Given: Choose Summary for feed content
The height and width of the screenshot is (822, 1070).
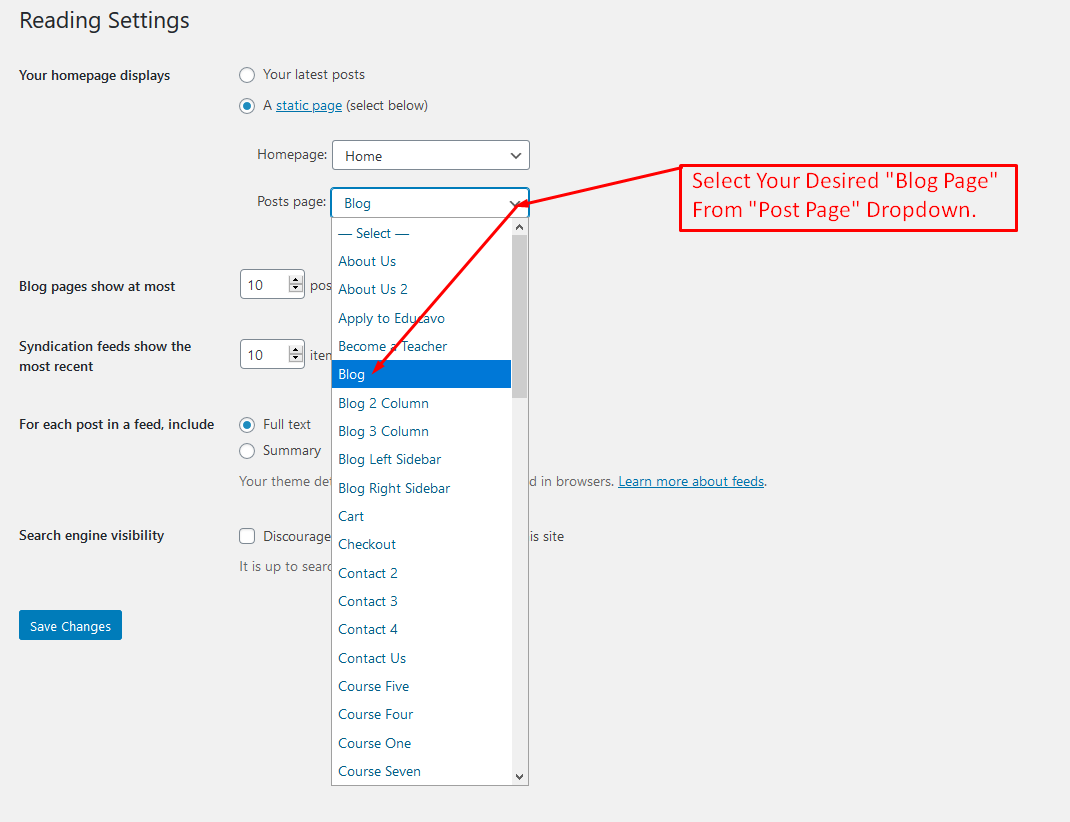Looking at the screenshot, I should pyautogui.click(x=247, y=451).
